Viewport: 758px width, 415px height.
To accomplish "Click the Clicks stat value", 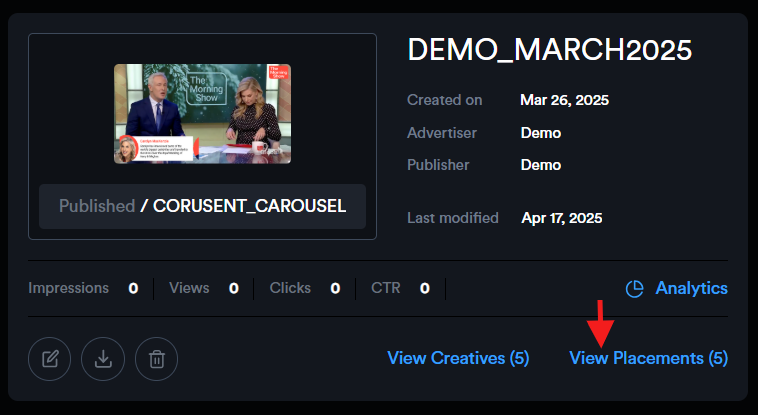I will [335, 288].
